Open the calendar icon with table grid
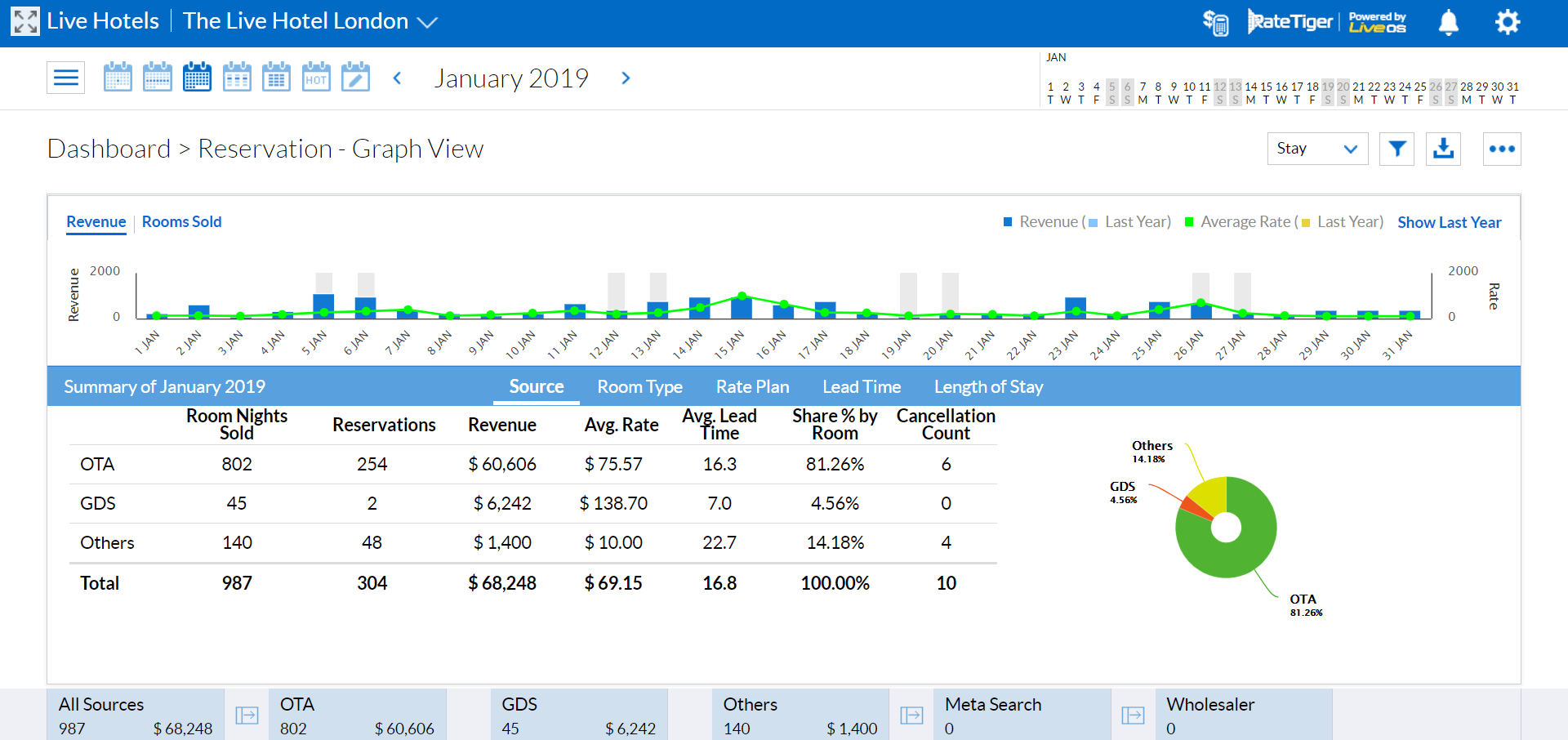The height and width of the screenshot is (740, 1568). 276,77
